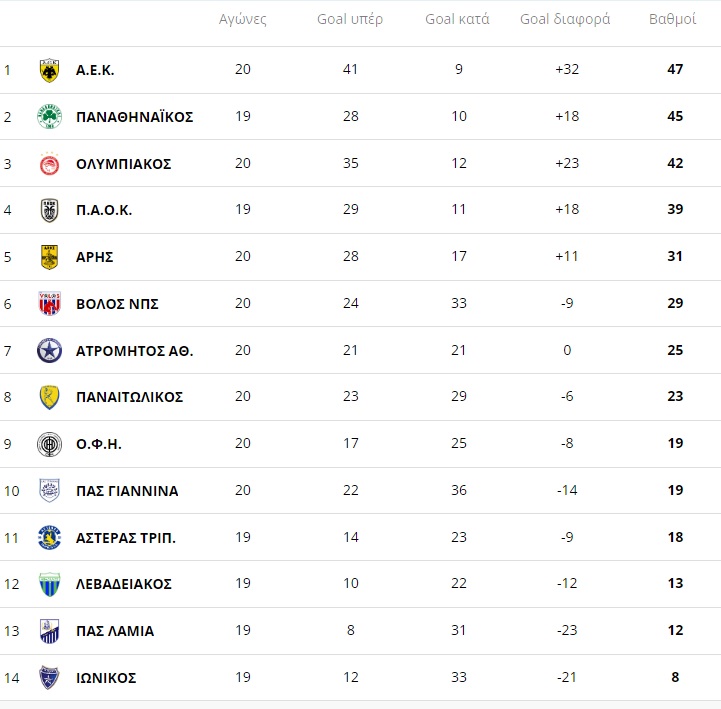The height and width of the screenshot is (709, 721).
Task: Click the A.E.K. team crest
Action: tap(49, 70)
